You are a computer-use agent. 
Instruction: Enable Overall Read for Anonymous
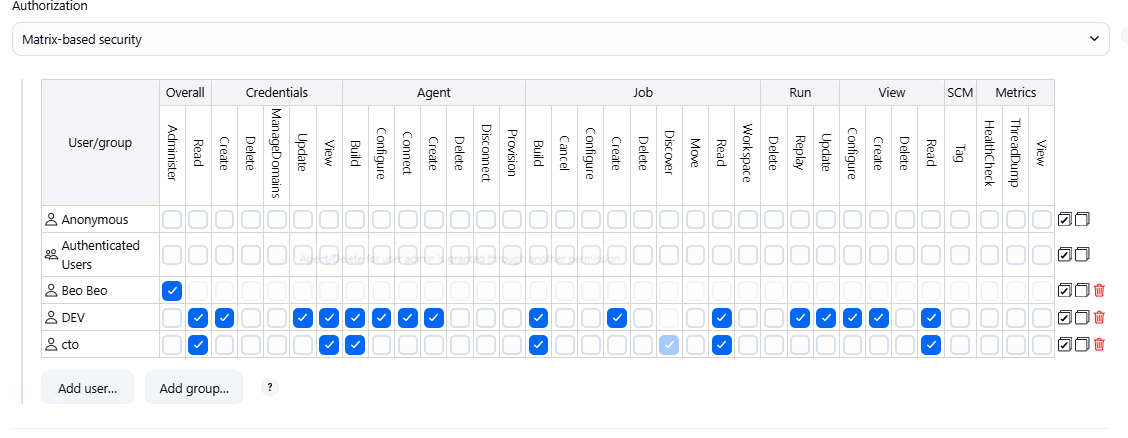click(x=198, y=219)
